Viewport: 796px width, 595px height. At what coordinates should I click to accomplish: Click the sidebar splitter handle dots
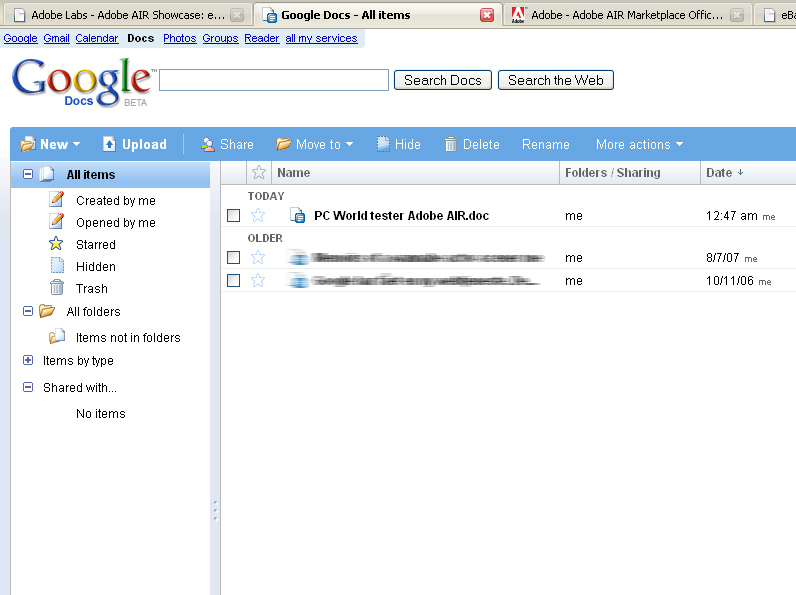coord(215,510)
